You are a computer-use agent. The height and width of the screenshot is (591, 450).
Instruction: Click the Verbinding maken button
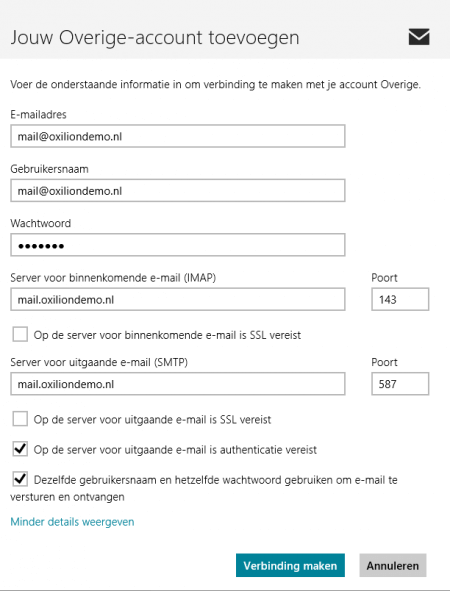pos(290,565)
